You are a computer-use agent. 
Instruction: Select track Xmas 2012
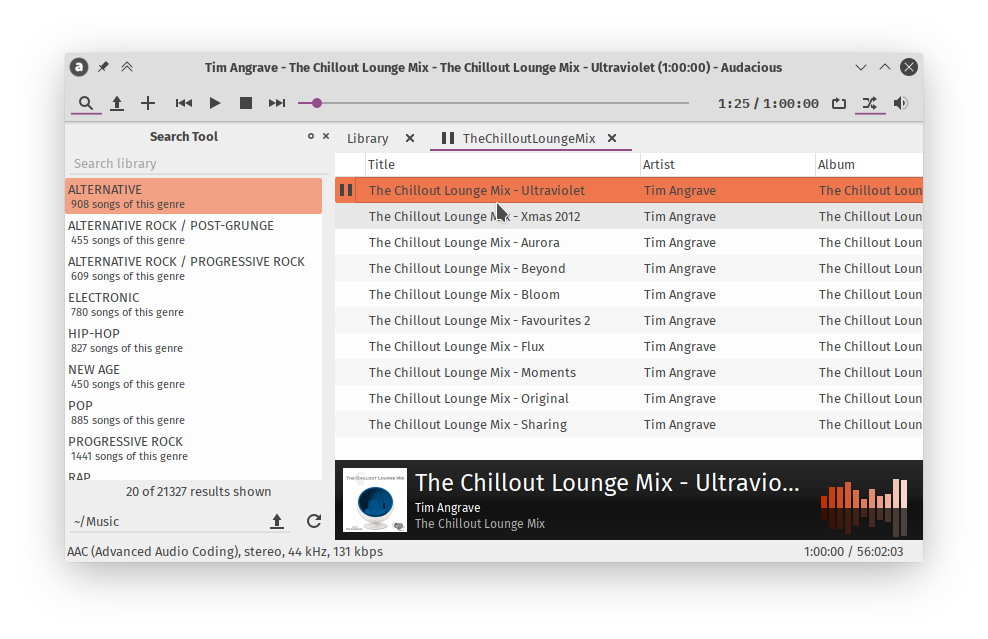(x=629, y=216)
